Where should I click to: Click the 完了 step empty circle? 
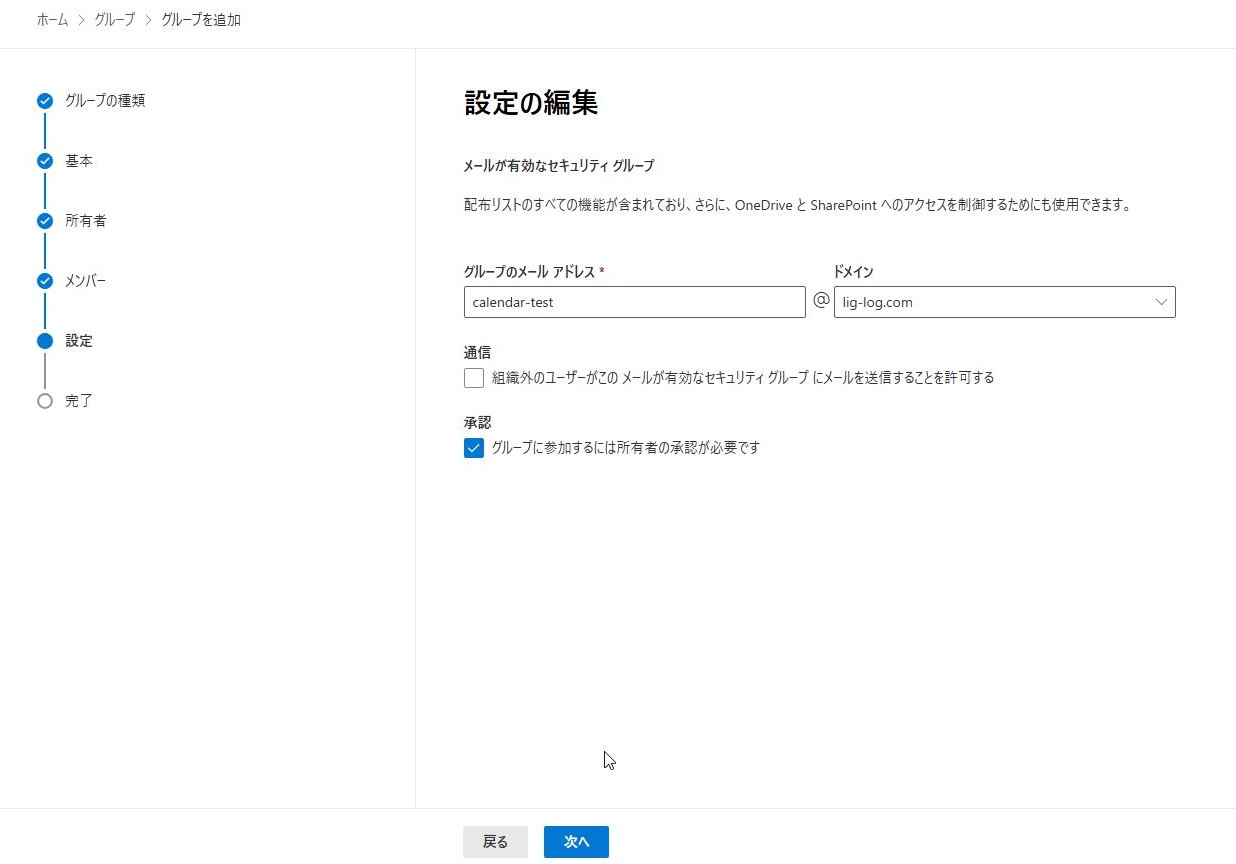(x=44, y=401)
